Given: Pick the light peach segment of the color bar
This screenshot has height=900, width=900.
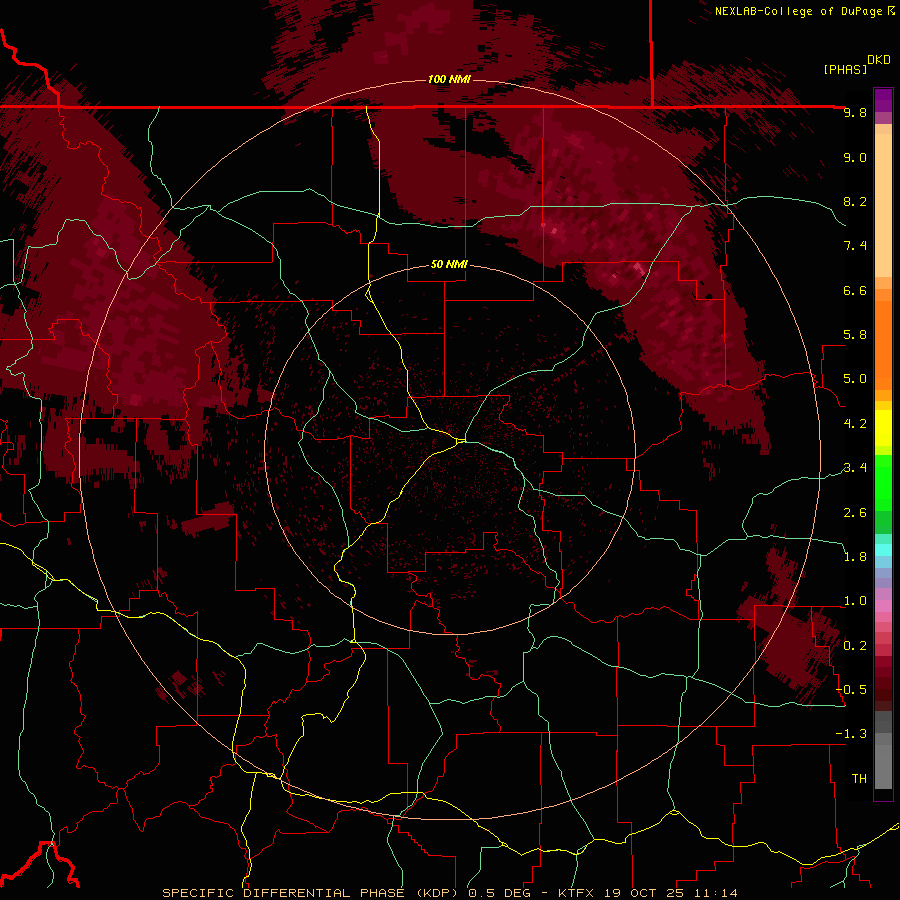Looking at the screenshot, I should [x=883, y=205].
